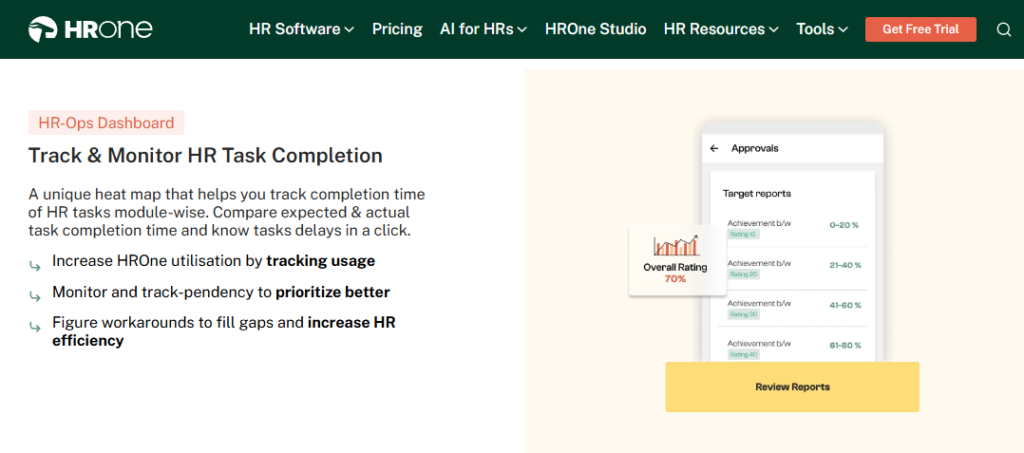
Task: Expand the HR Resources menu
Action: pyautogui.click(x=721, y=29)
